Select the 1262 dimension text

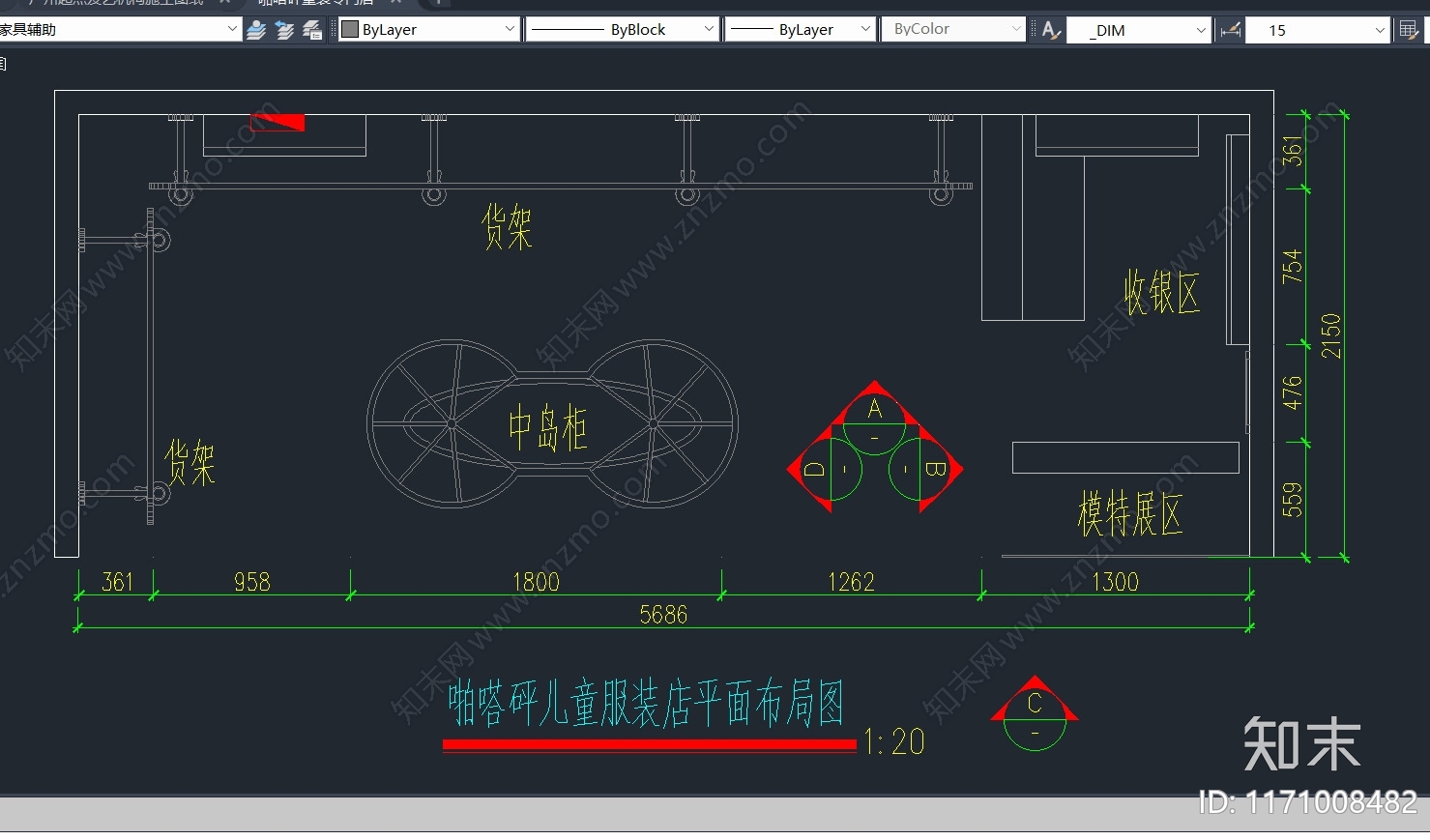851,582
